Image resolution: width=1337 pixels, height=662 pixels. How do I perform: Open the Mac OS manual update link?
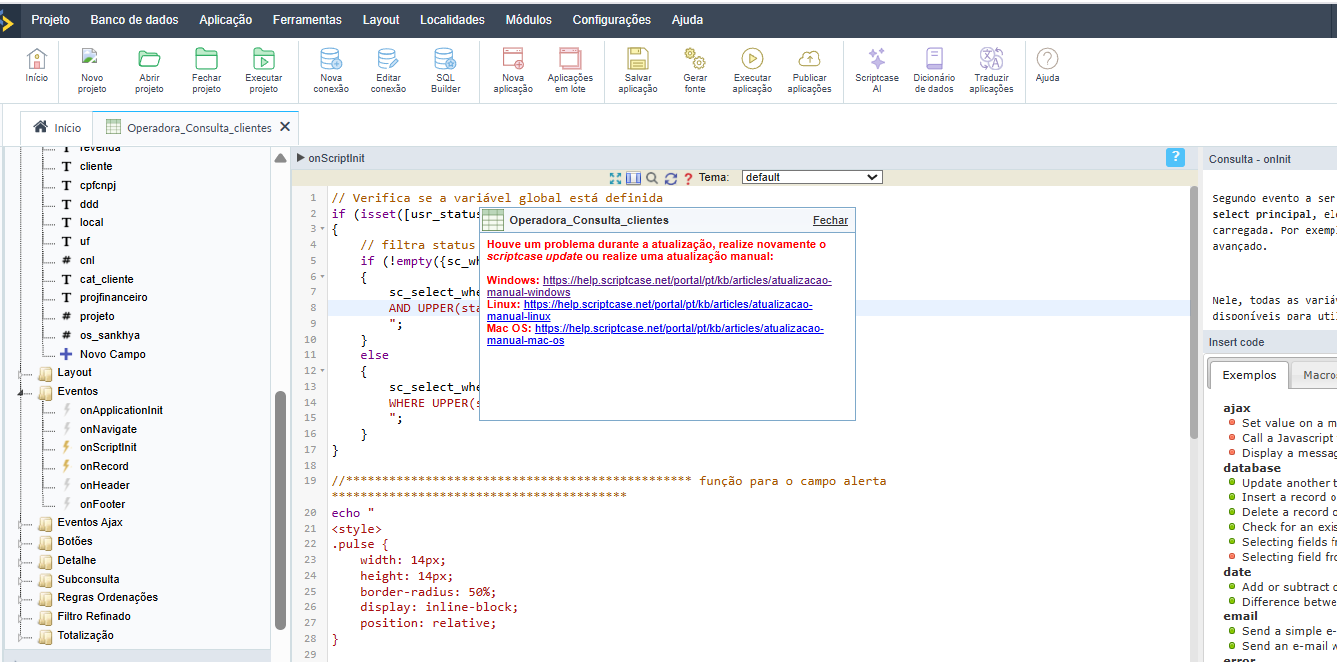[655, 334]
